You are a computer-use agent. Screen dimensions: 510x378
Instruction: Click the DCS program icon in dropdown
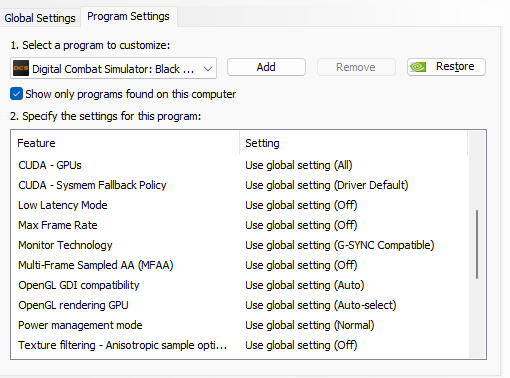pyautogui.click(x=21, y=68)
